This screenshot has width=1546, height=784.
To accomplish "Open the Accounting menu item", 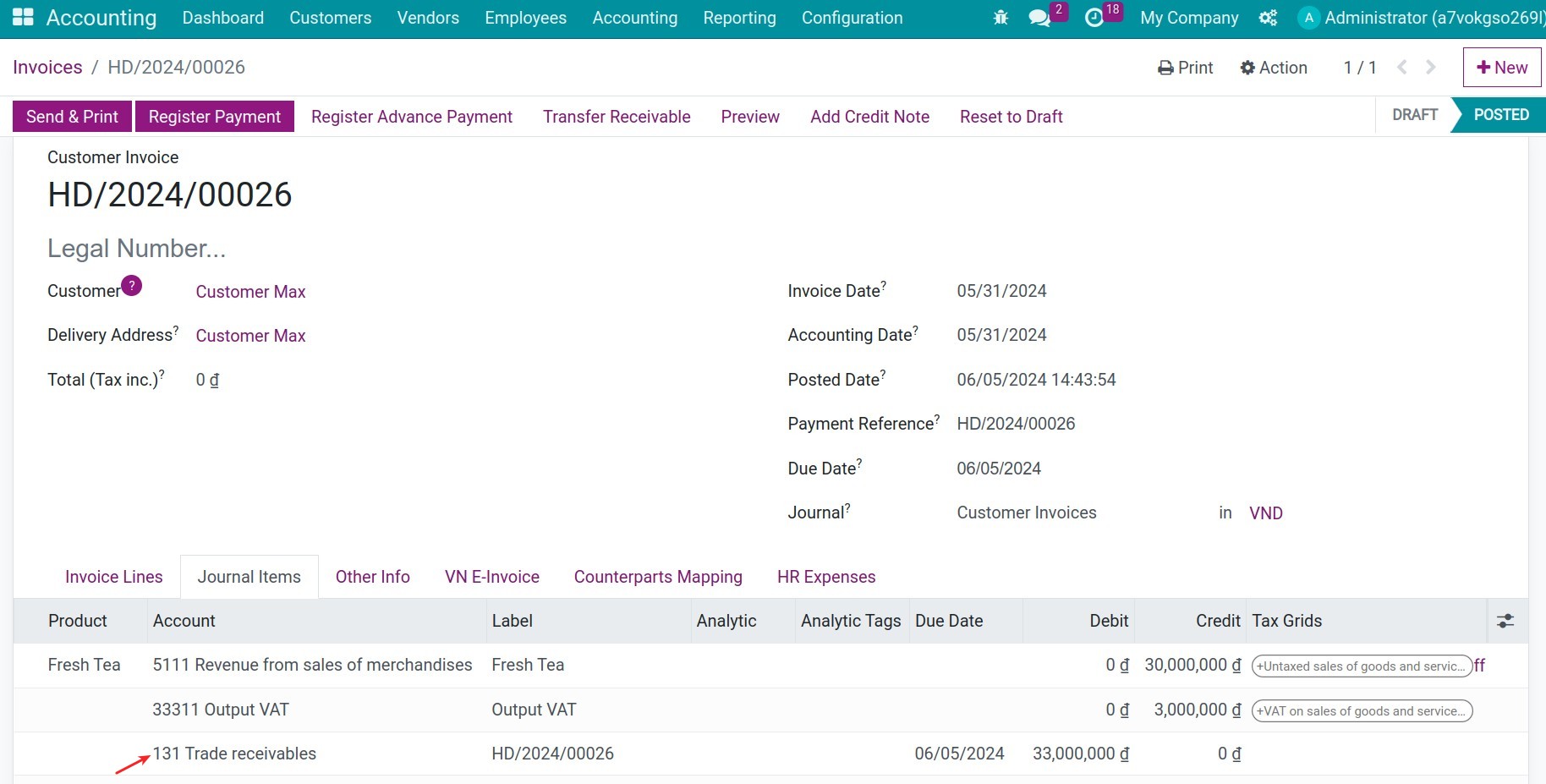I will pyautogui.click(x=635, y=18).
